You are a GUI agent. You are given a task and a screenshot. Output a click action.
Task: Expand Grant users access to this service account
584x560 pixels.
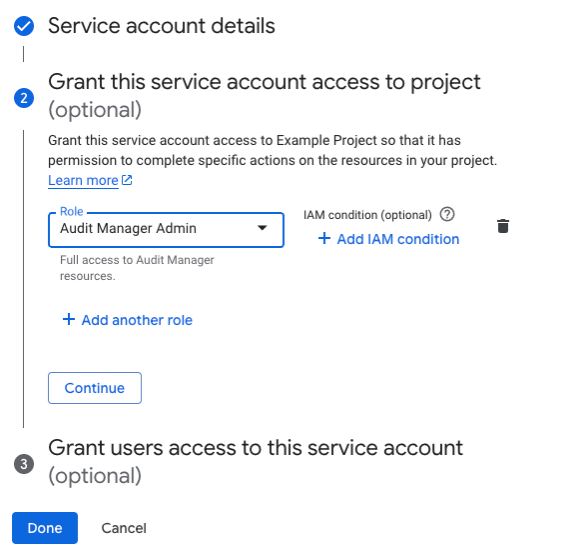pos(256,462)
